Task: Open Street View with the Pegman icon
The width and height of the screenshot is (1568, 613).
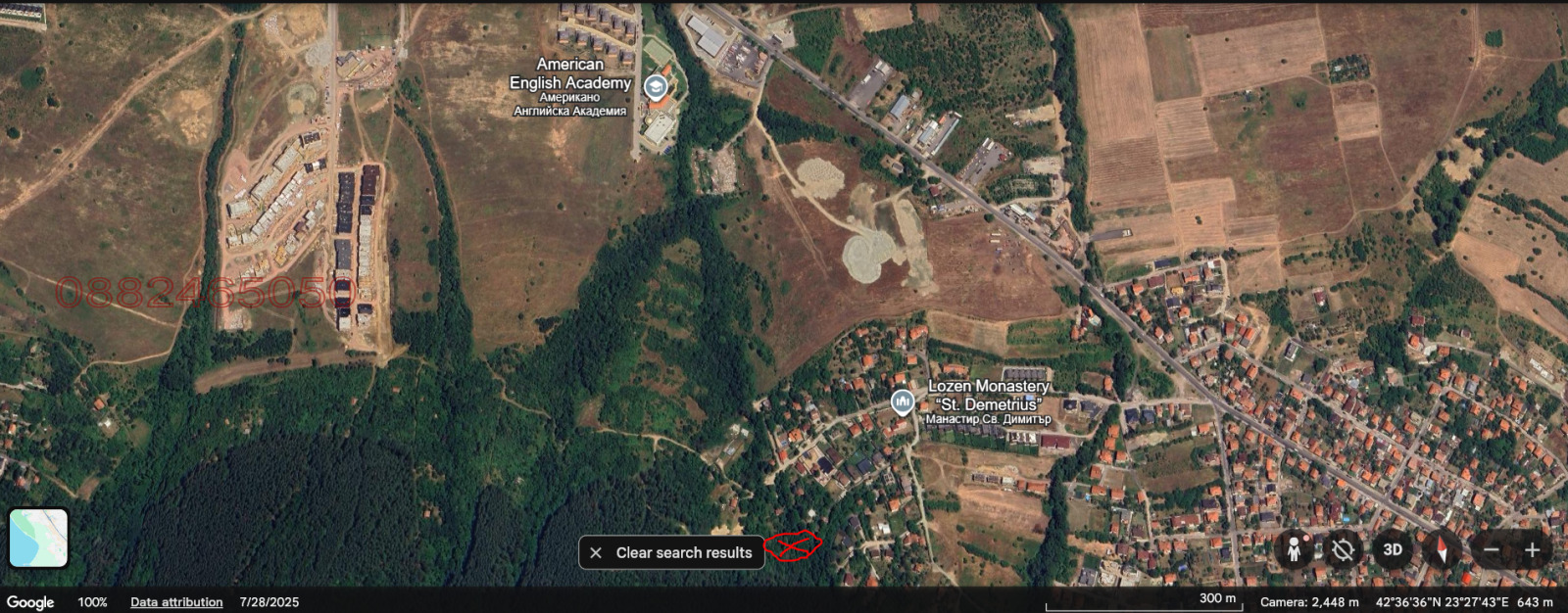Action: click(1294, 549)
